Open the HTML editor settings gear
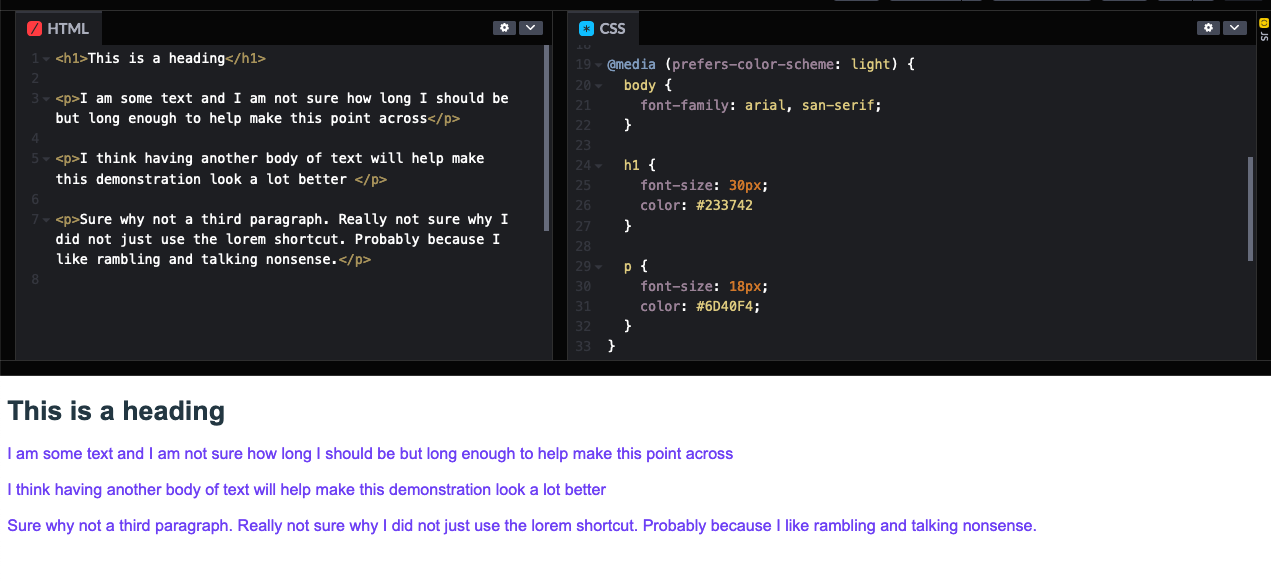Screen dimensions: 1271x582 [504, 27]
